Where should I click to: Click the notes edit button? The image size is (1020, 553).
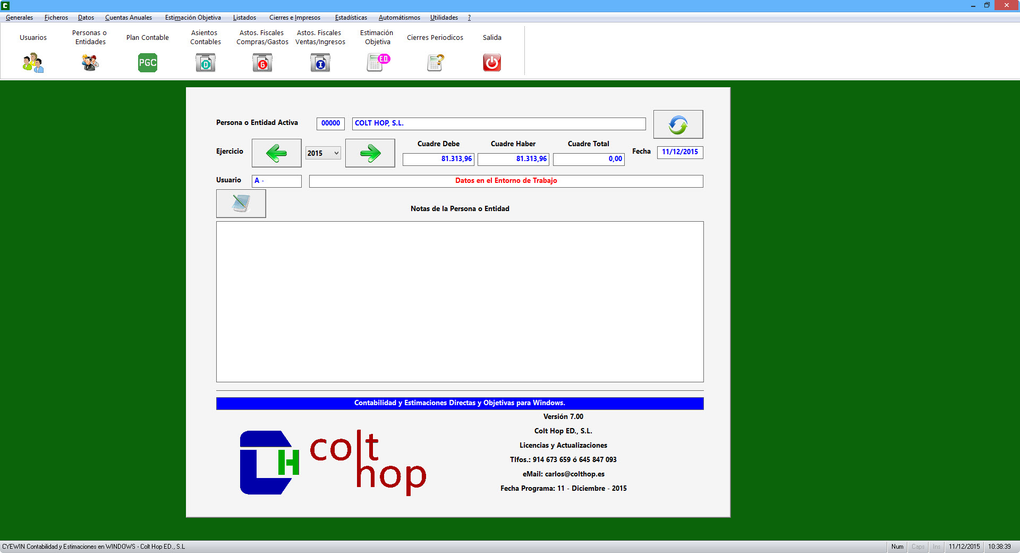point(241,204)
